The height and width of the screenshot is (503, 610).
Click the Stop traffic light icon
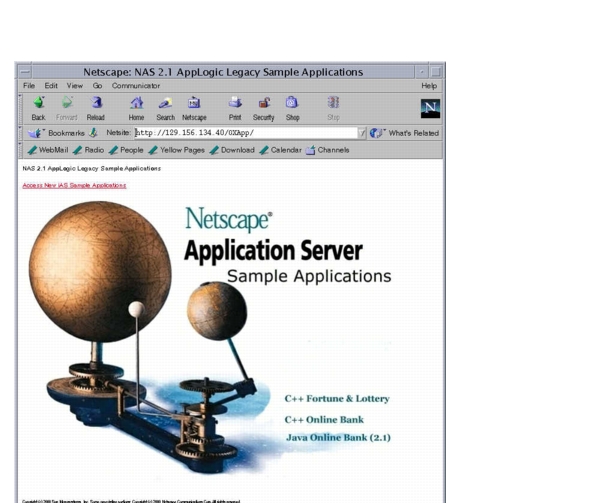point(333,103)
